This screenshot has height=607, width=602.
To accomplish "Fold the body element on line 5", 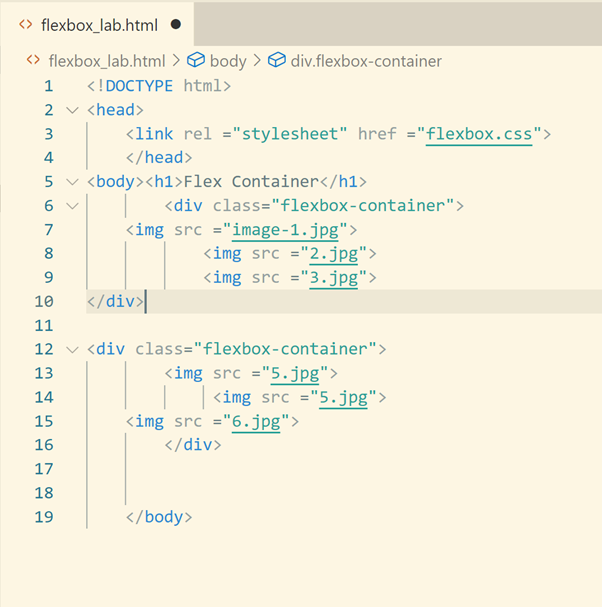I will point(71,181).
